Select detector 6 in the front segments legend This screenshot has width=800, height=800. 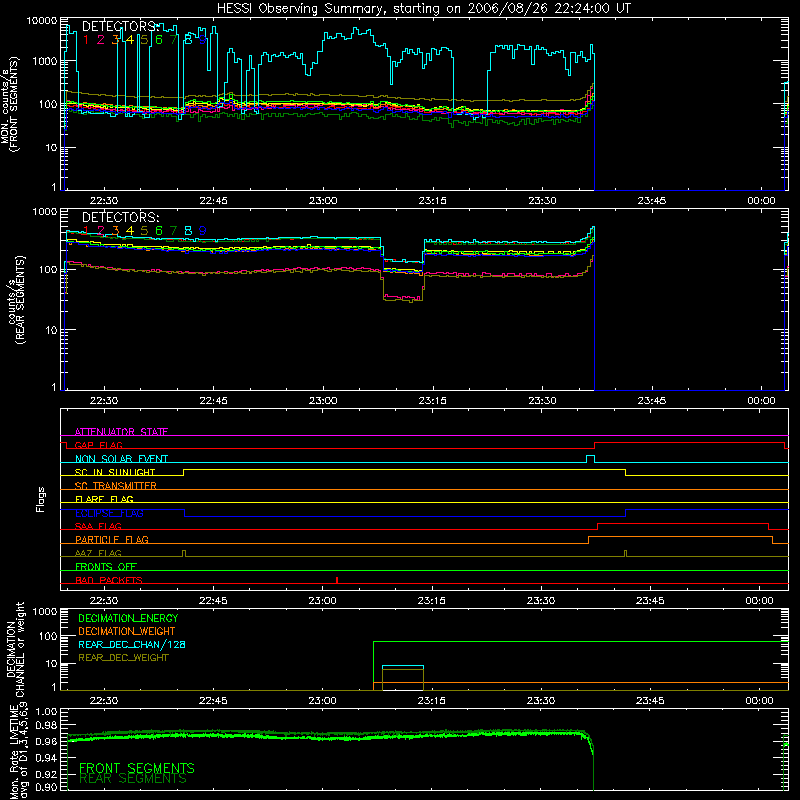click(x=159, y=40)
